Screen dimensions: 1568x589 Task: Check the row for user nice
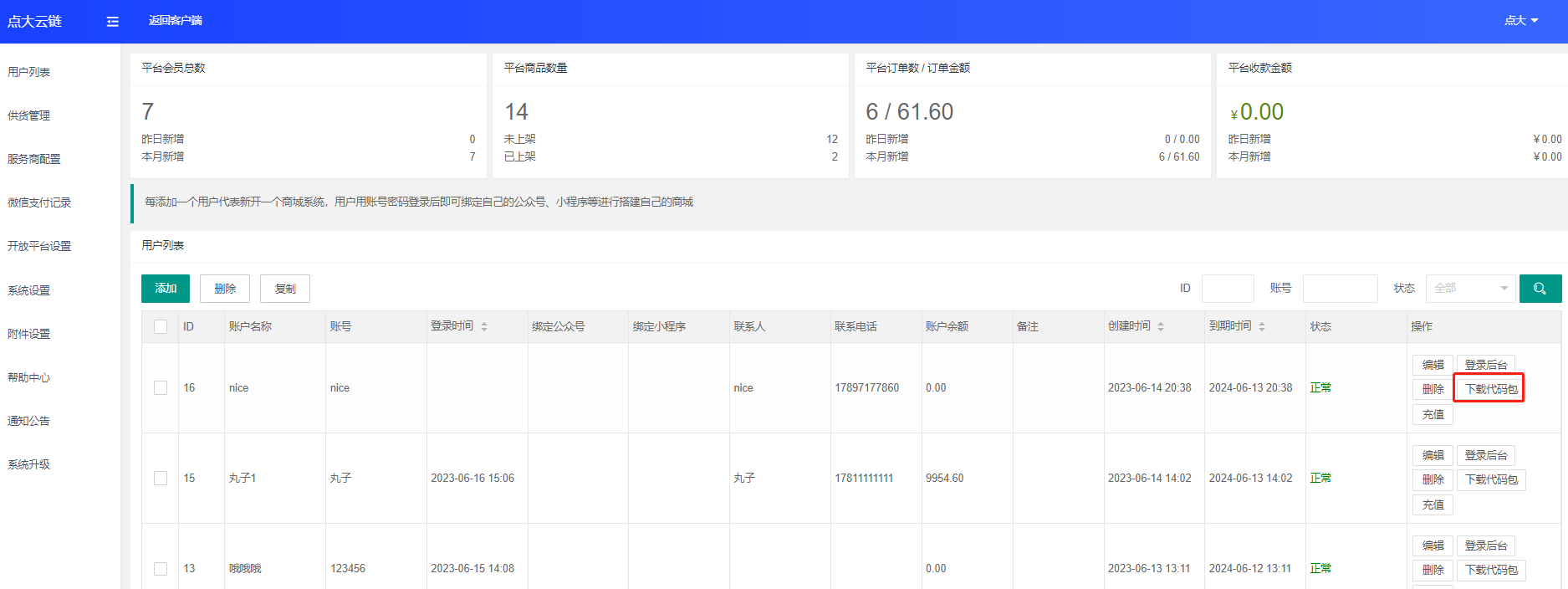point(161,387)
